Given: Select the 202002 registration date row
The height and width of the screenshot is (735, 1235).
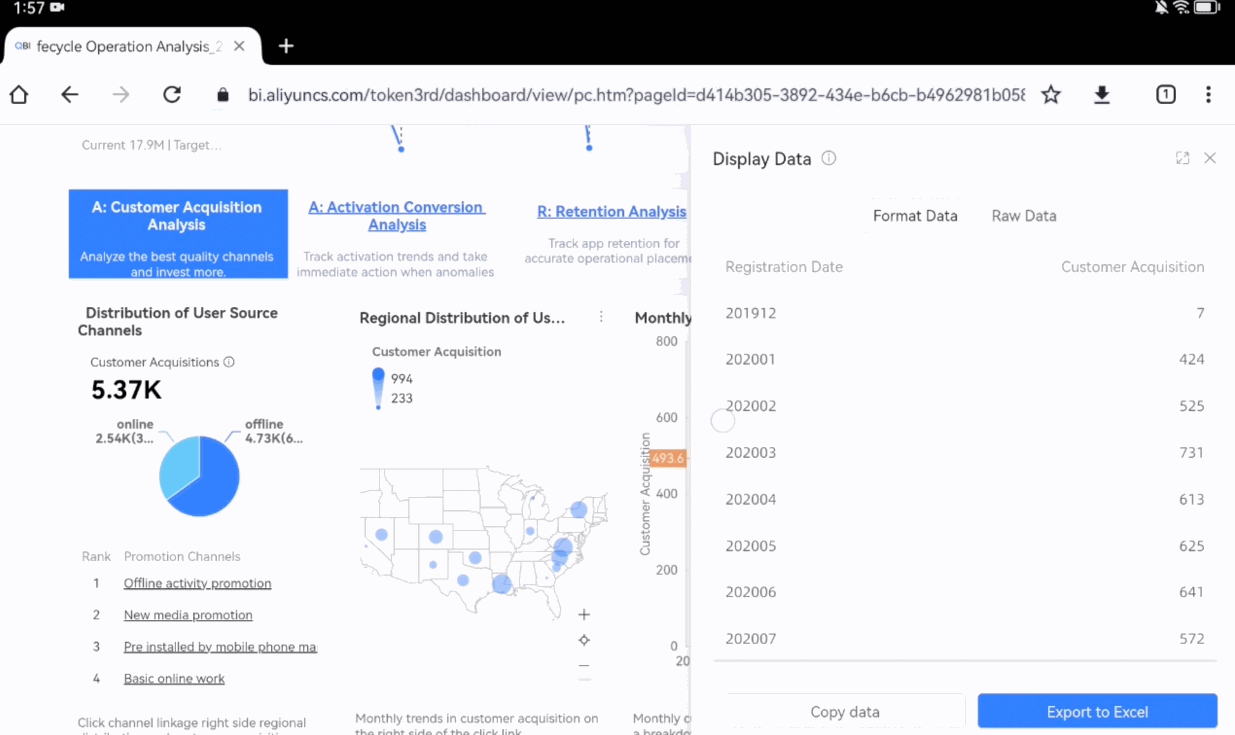Looking at the screenshot, I should [965, 406].
